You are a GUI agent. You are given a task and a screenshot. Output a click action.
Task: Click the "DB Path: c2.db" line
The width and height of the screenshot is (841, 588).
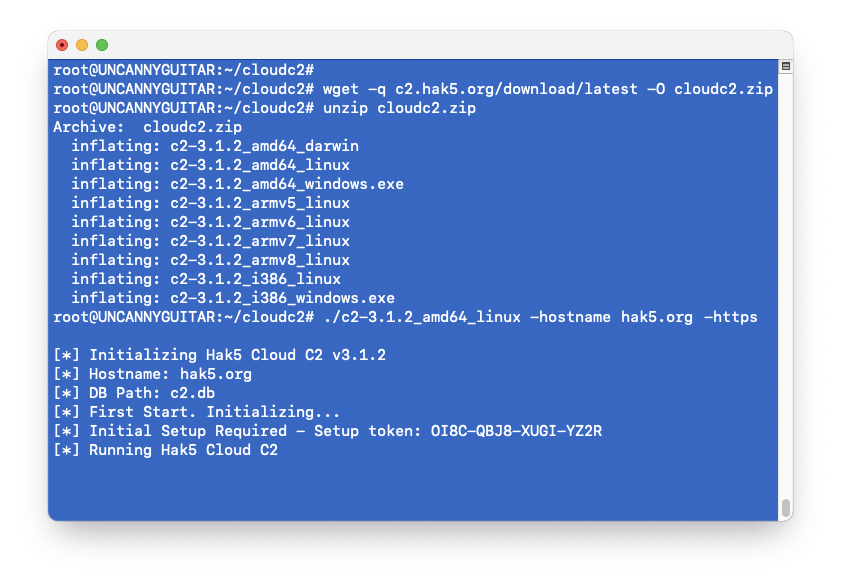click(152, 393)
